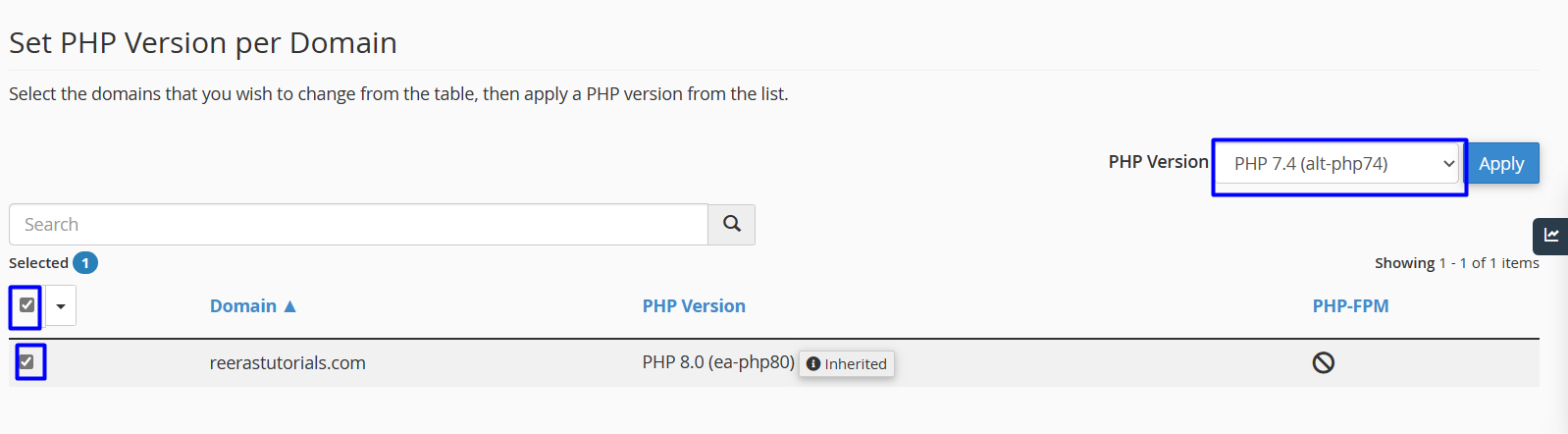The width and height of the screenshot is (1568, 434).
Task: Sort by the PHP Version column header
Action: pos(694,306)
